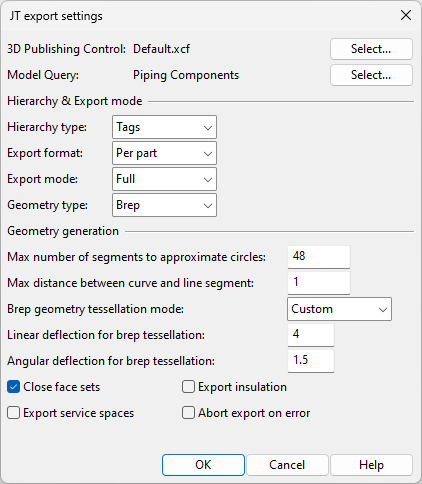Open the Export mode dropdown
This screenshot has width=422, height=484.
(164, 179)
